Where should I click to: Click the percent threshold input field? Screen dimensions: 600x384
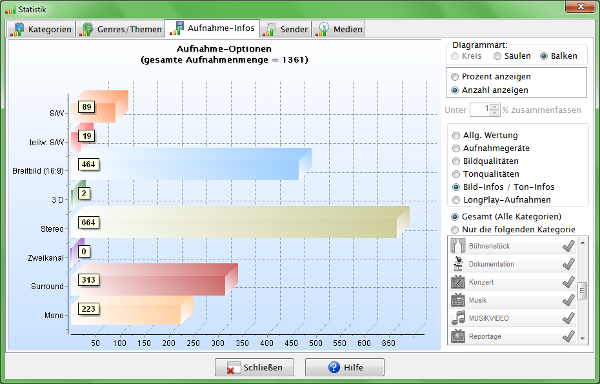coord(480,110)
